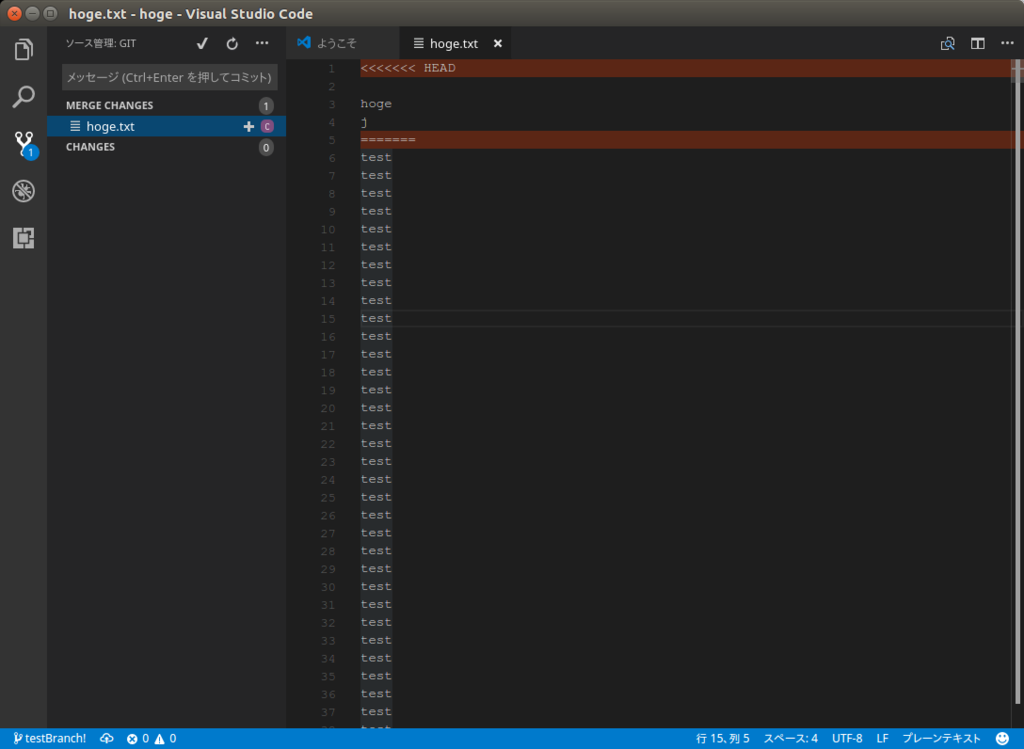Click errors and warnings count in status bar
The width and height of the screenshot is (1024, 749).
tap(152, 738)
